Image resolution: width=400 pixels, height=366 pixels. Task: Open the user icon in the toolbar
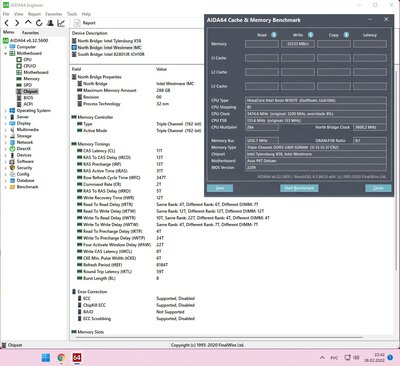(50, 23)
